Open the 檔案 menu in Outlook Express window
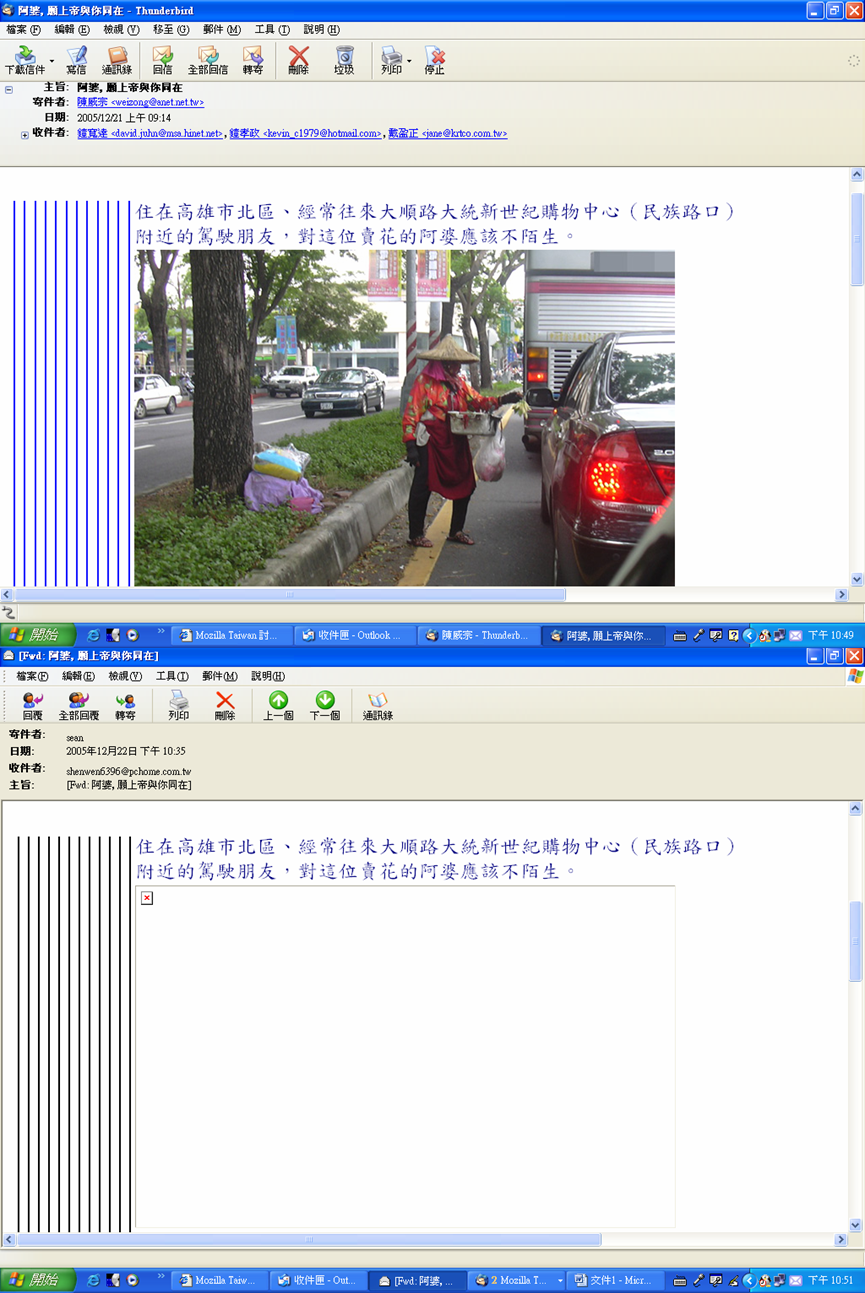Screen dimensions: 865x1293 [33, 676]
